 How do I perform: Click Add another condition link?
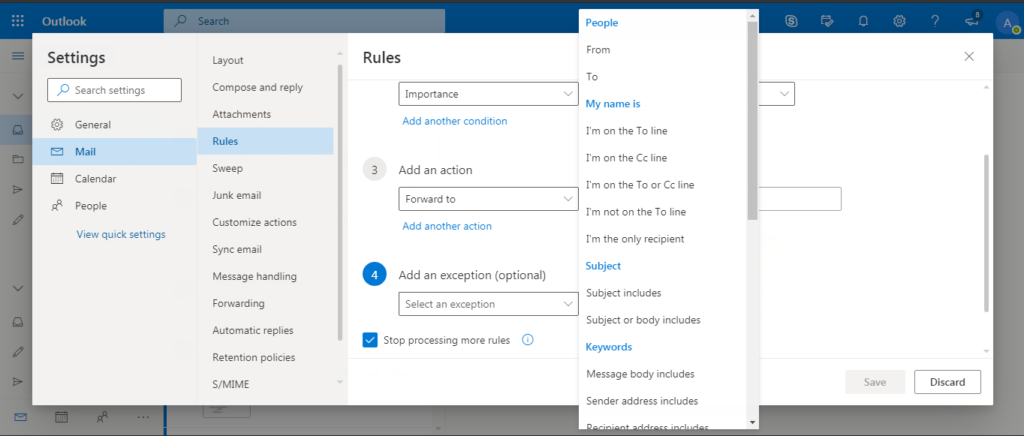455,121
